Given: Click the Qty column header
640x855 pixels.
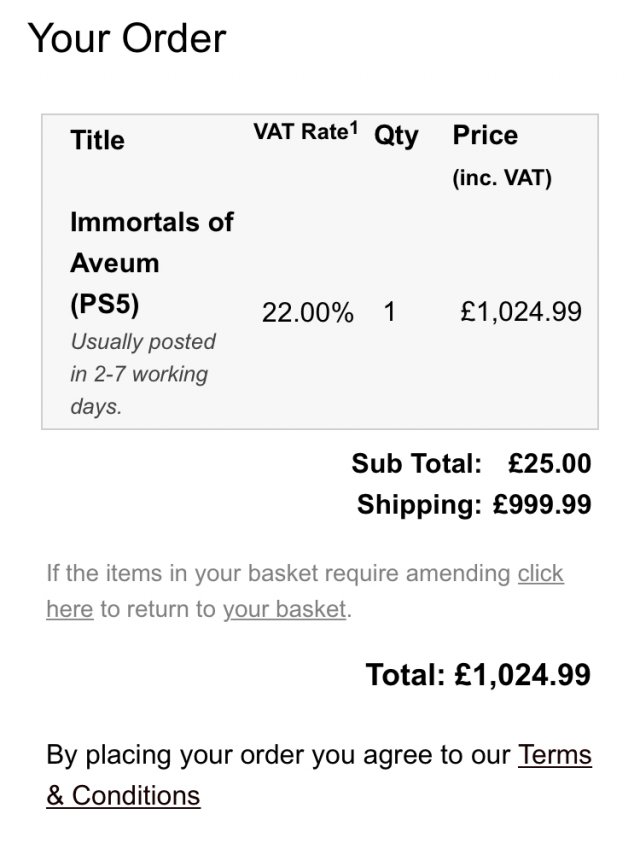Looking at the screenshot, I should tap(396, 136).
